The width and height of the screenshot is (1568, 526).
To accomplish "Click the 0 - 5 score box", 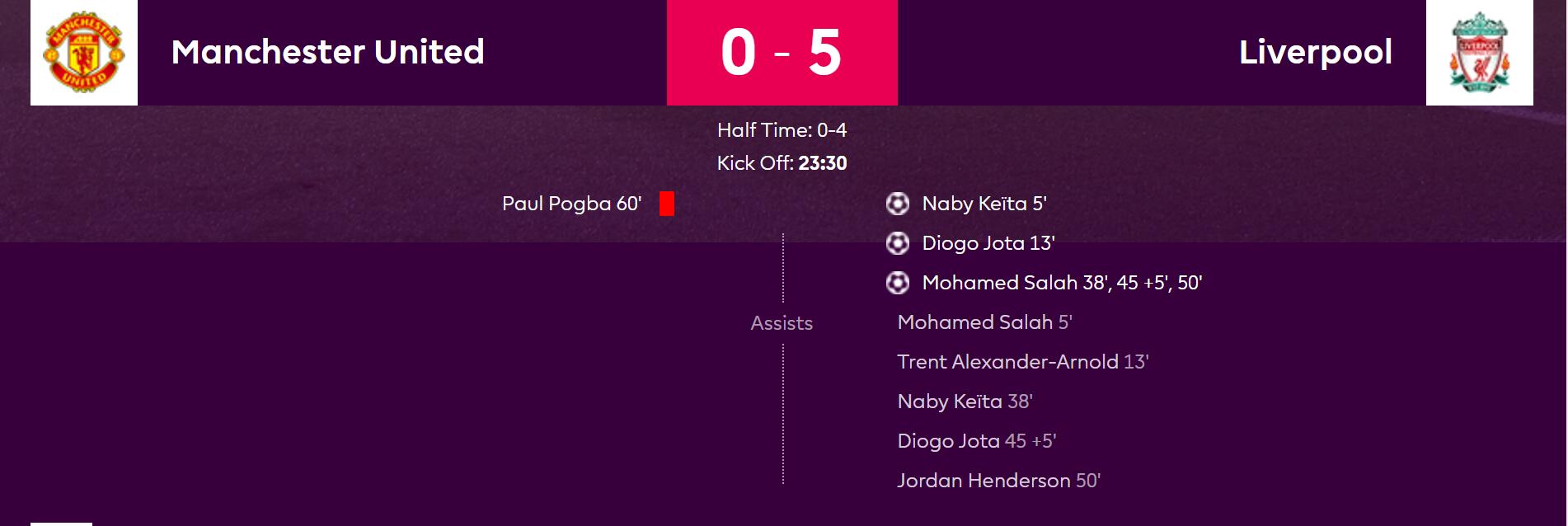I will tap(782, 53).
